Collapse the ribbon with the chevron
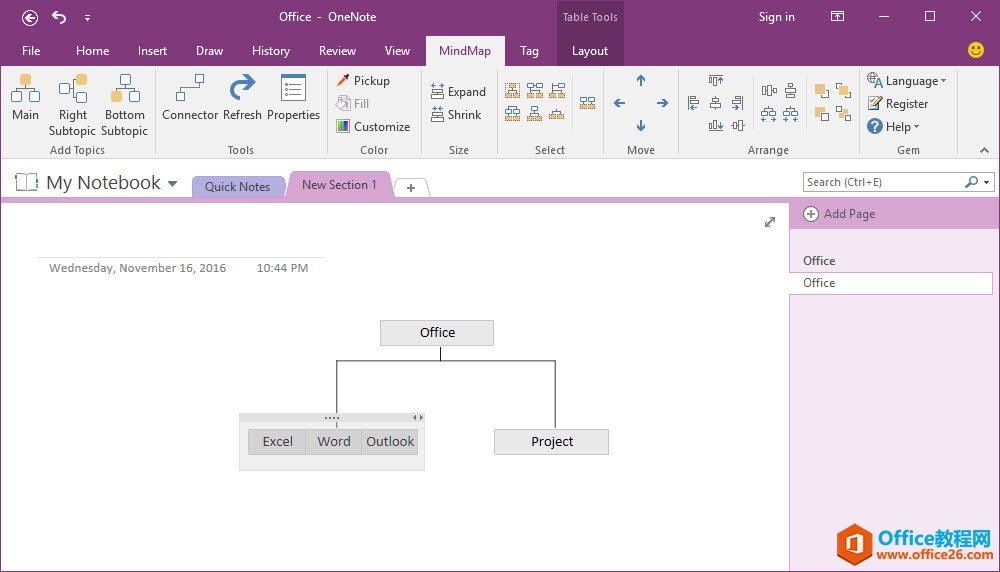 tap(984, 150)
